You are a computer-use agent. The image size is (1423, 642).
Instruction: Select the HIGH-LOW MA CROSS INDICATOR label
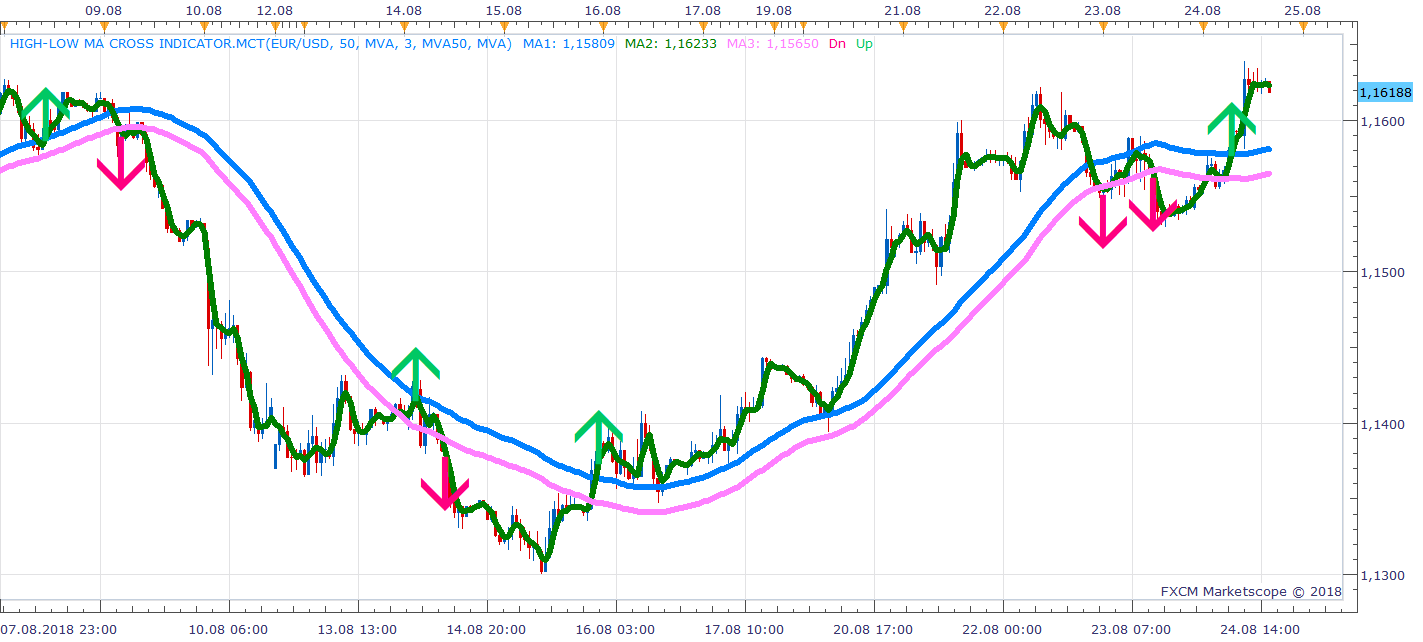[x=261, y=44]
